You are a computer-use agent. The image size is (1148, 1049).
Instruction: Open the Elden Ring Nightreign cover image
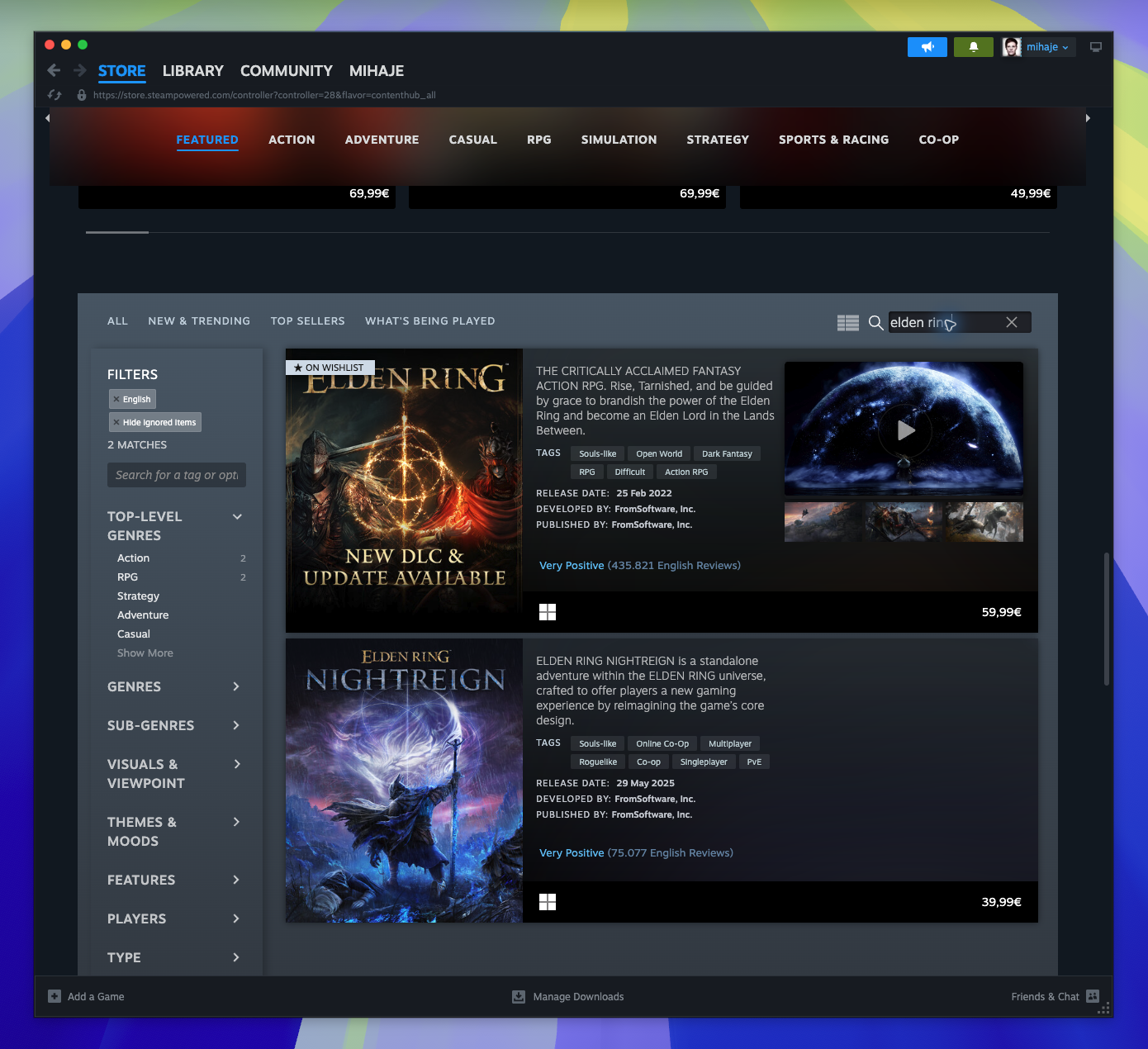[404, 781]
